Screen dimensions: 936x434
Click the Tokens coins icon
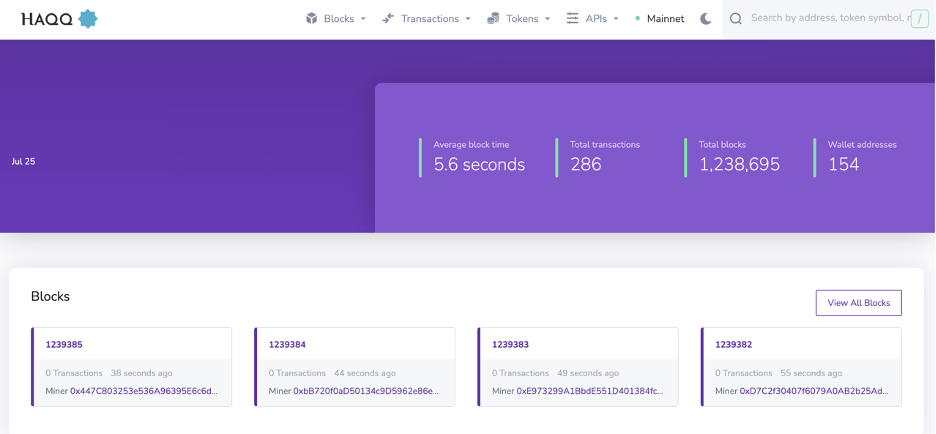(x=493, y=19)
